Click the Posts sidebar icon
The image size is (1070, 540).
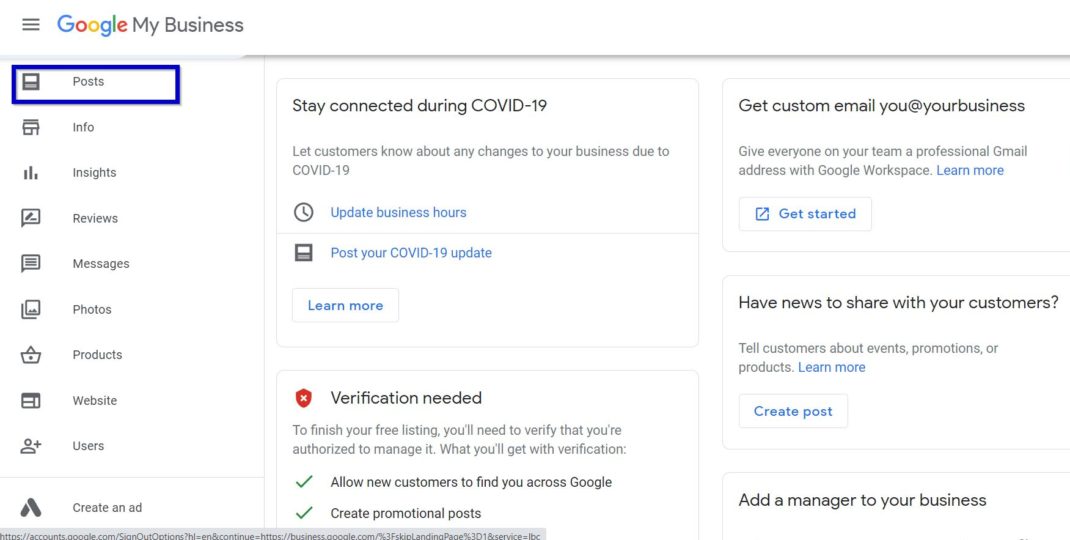click(31, 82)
